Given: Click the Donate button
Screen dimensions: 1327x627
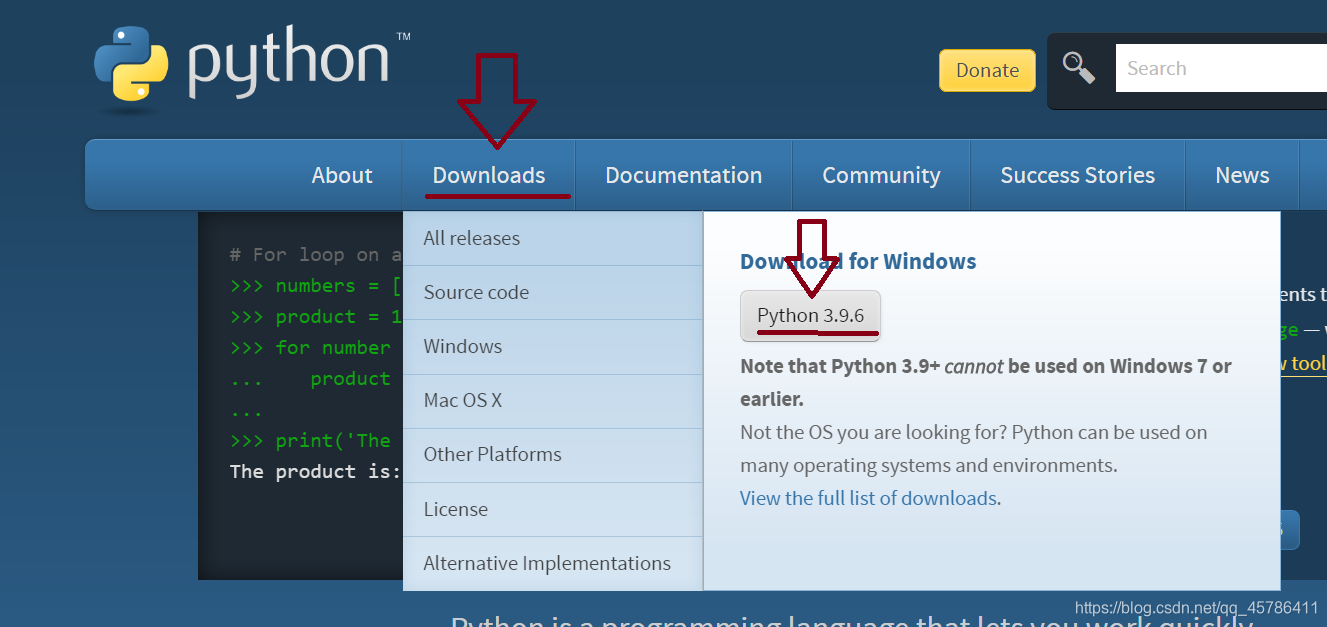Looking at the screenshot, I should (987, 70).
